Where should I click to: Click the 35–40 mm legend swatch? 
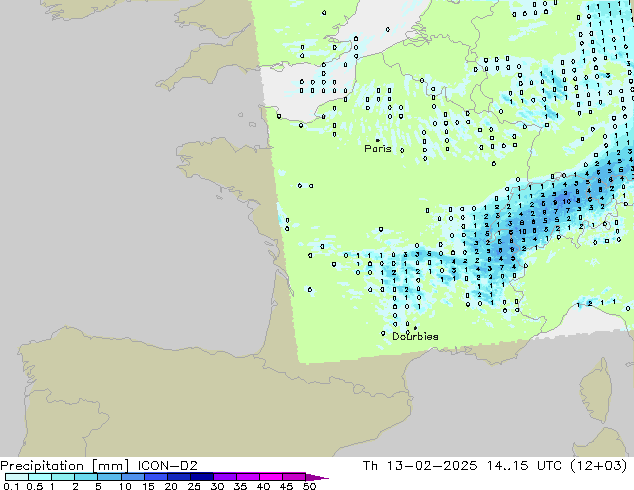[x=247, y=477]
